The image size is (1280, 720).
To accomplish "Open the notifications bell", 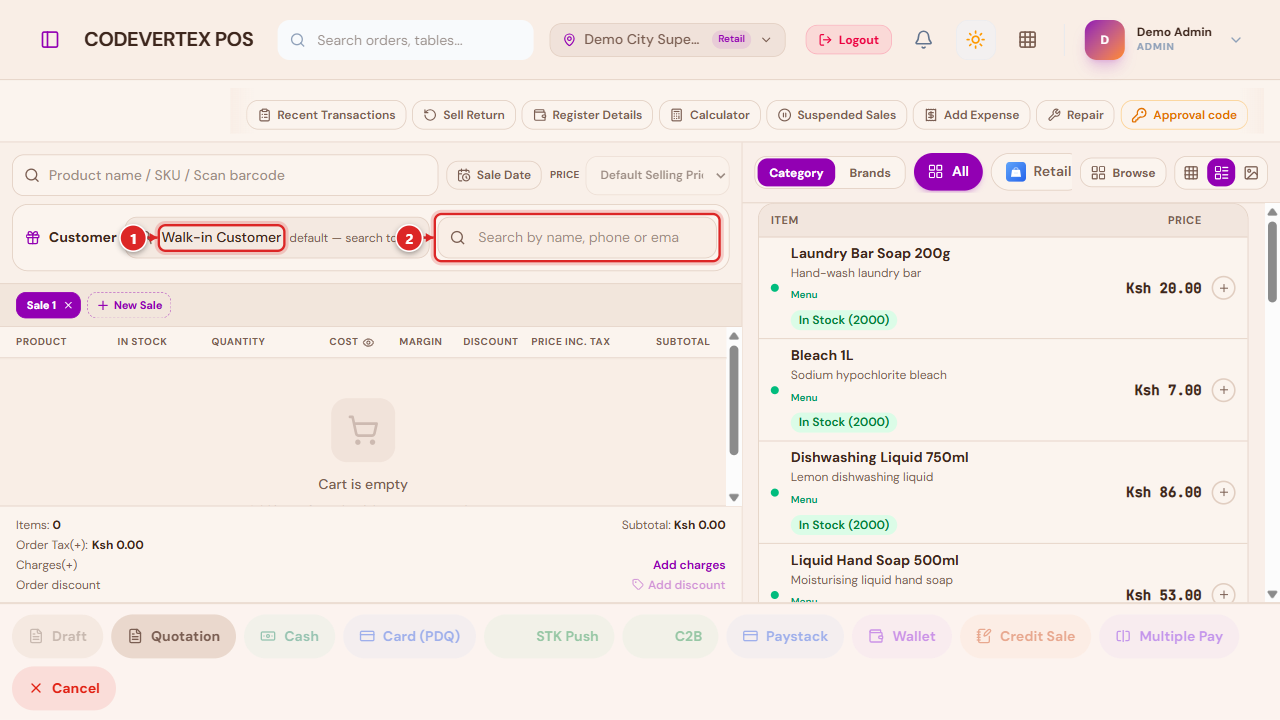I will click(924, 40).
